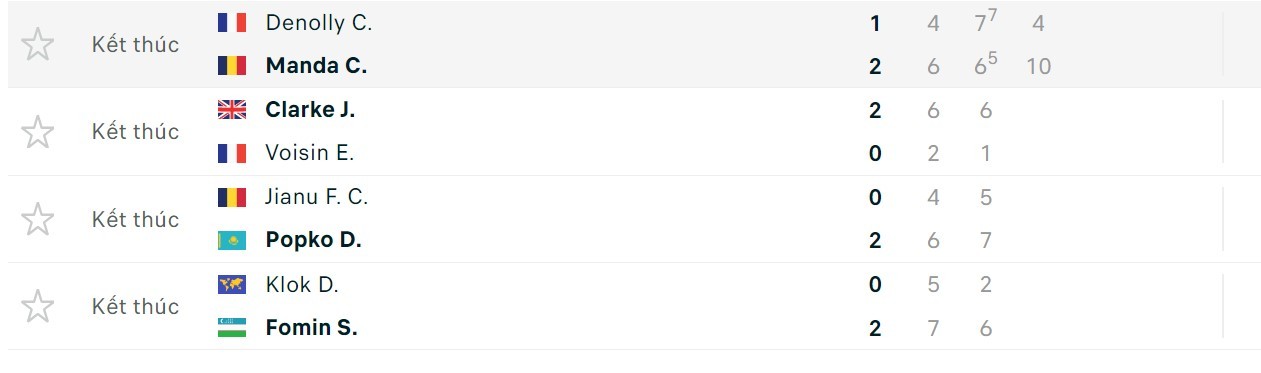The width and height of the screenshot is (1261, 373).
Task: Open player Manda C.
Action: pyautogui.click(x=316, y=66)
